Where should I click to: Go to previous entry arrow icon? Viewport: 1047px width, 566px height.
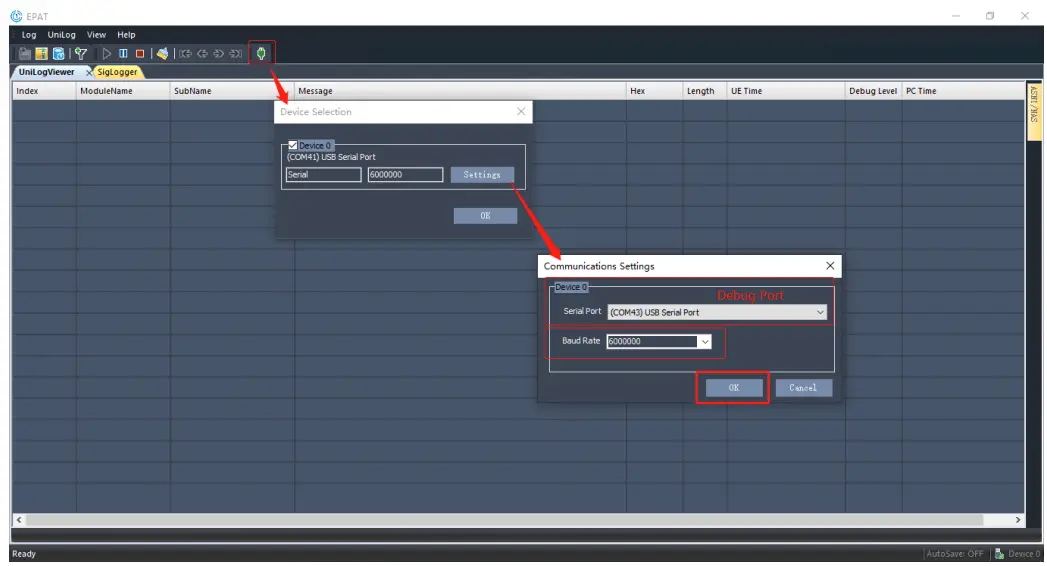tap(202, 53)
